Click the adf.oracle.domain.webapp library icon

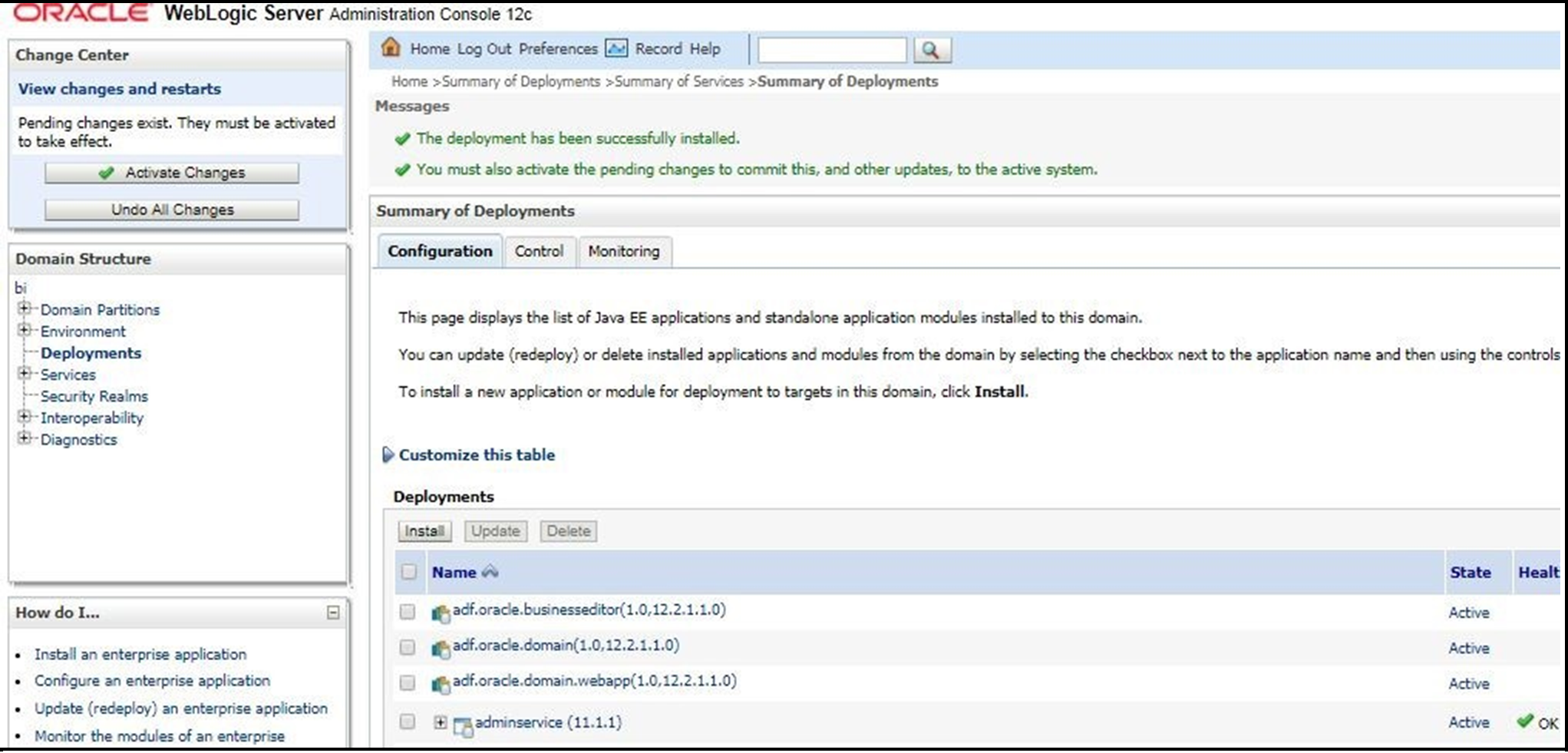(x=441, y=684)
